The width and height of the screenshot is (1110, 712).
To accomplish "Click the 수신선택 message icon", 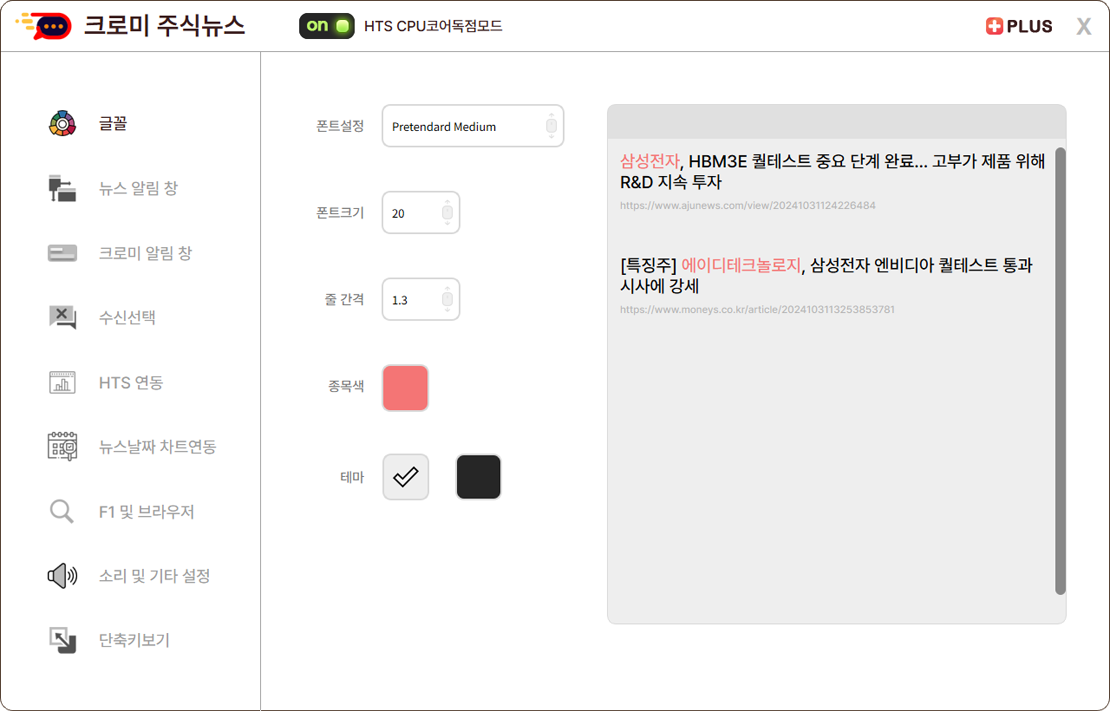I will [62, 318].
